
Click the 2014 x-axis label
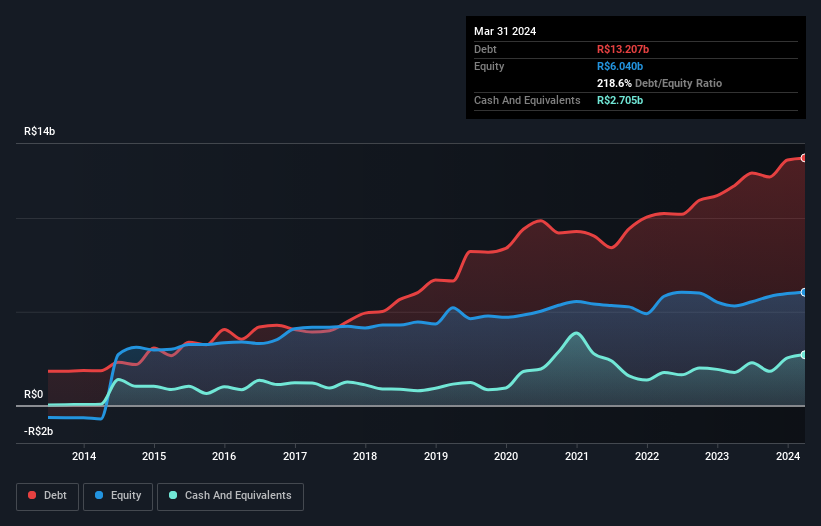click(84, 456)
